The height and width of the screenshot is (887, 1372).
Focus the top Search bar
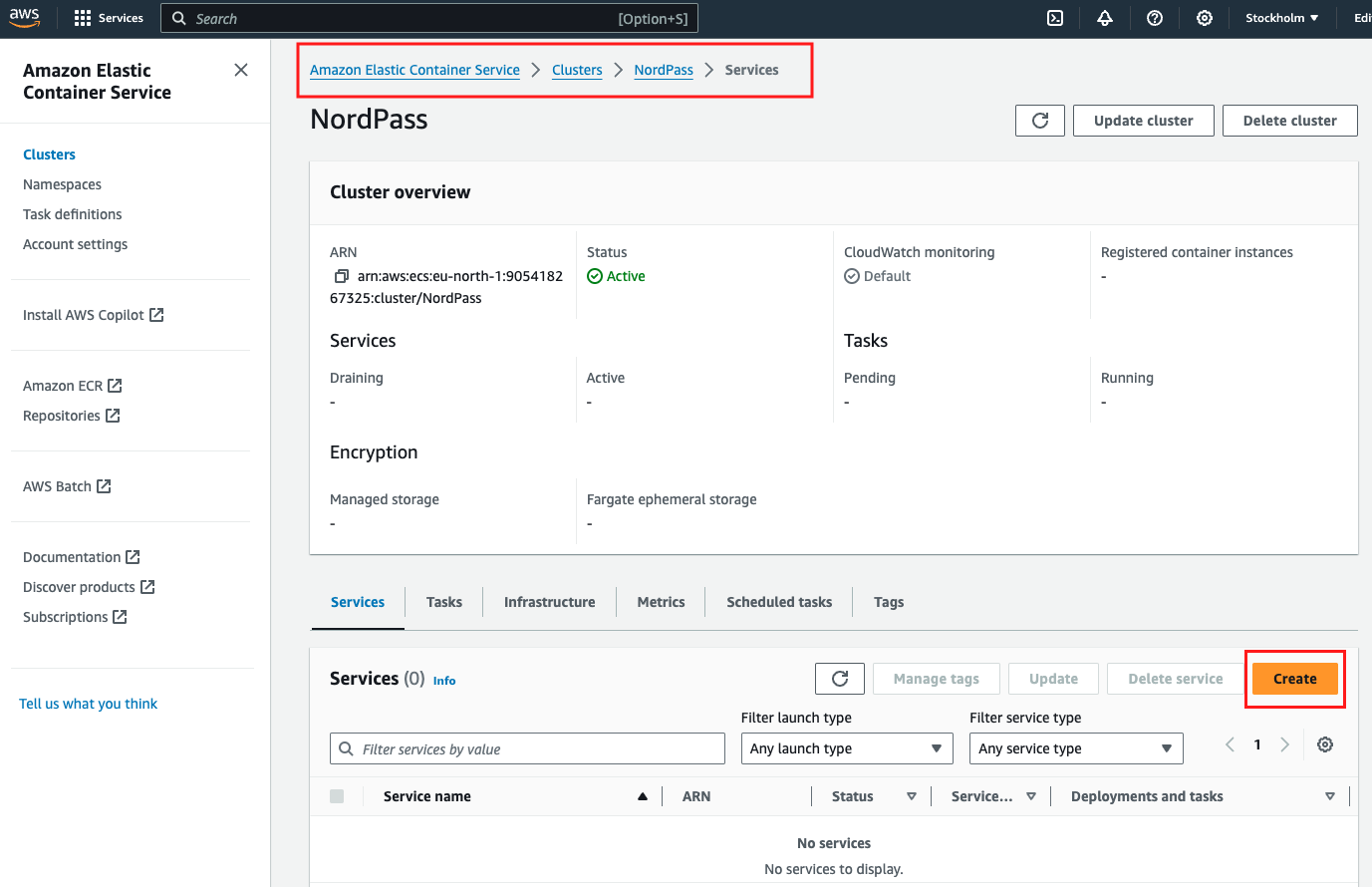click(x=429, y=18)
